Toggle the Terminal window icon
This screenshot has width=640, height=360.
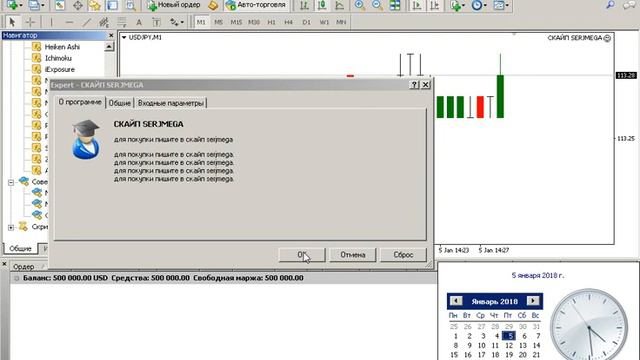click(x=112, y=5)
